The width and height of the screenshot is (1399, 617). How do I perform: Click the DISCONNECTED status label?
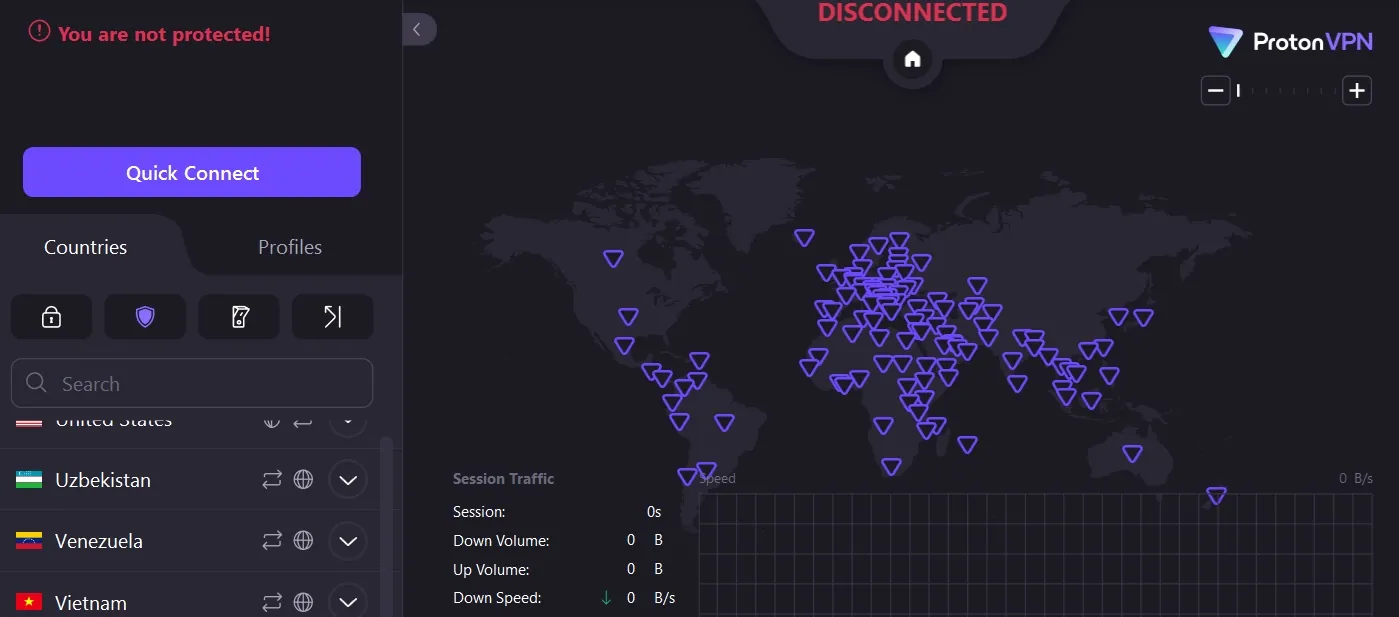912,12
